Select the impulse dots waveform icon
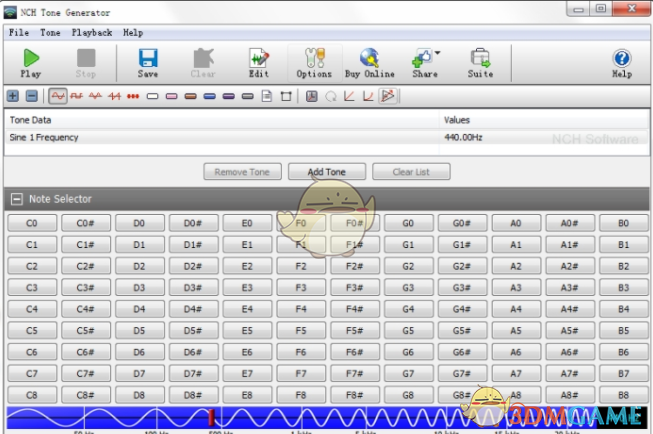 [x=133, y=96]
